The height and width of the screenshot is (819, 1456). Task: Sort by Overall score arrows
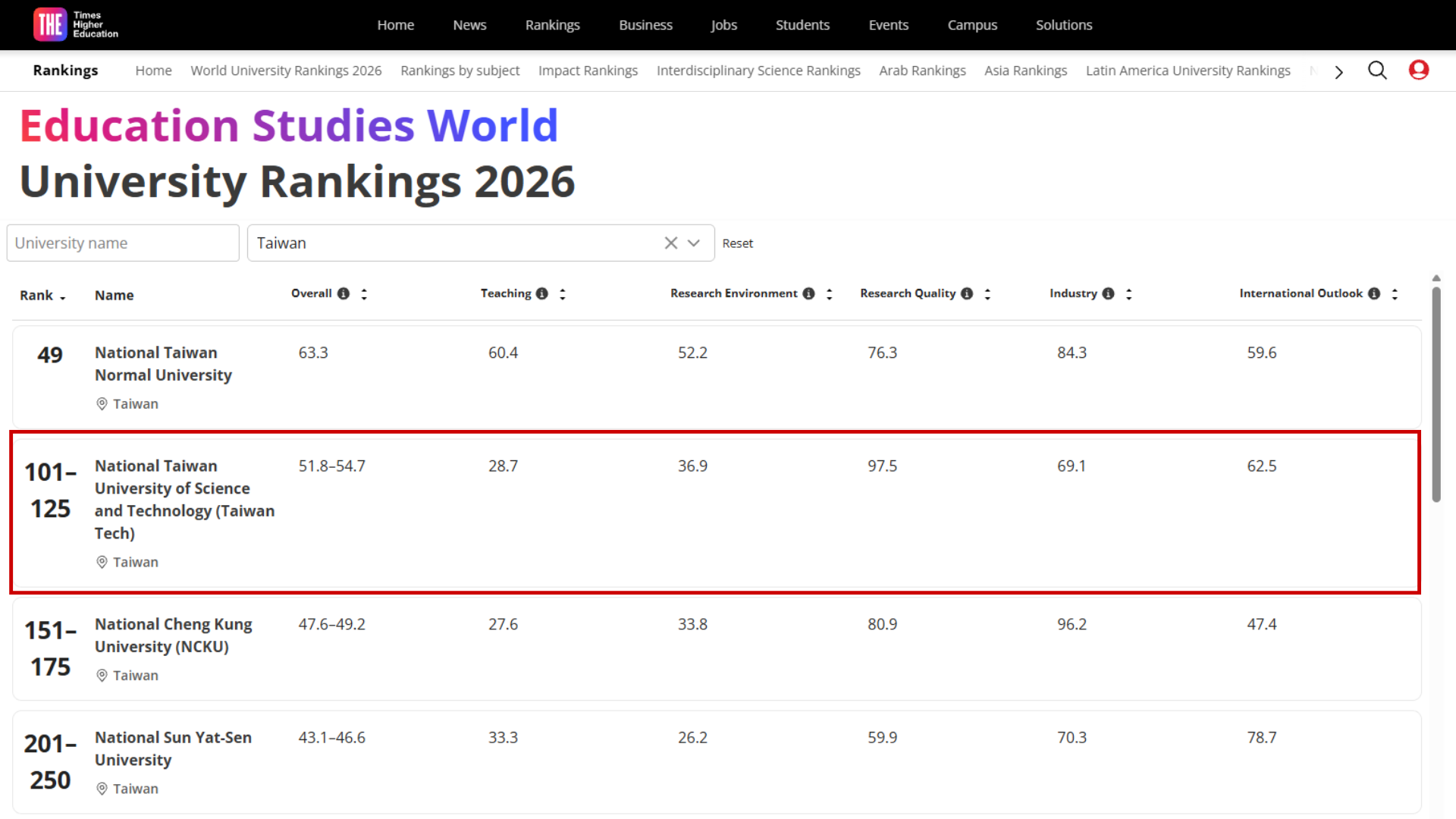pyautogui.click(x=364, y=293)
